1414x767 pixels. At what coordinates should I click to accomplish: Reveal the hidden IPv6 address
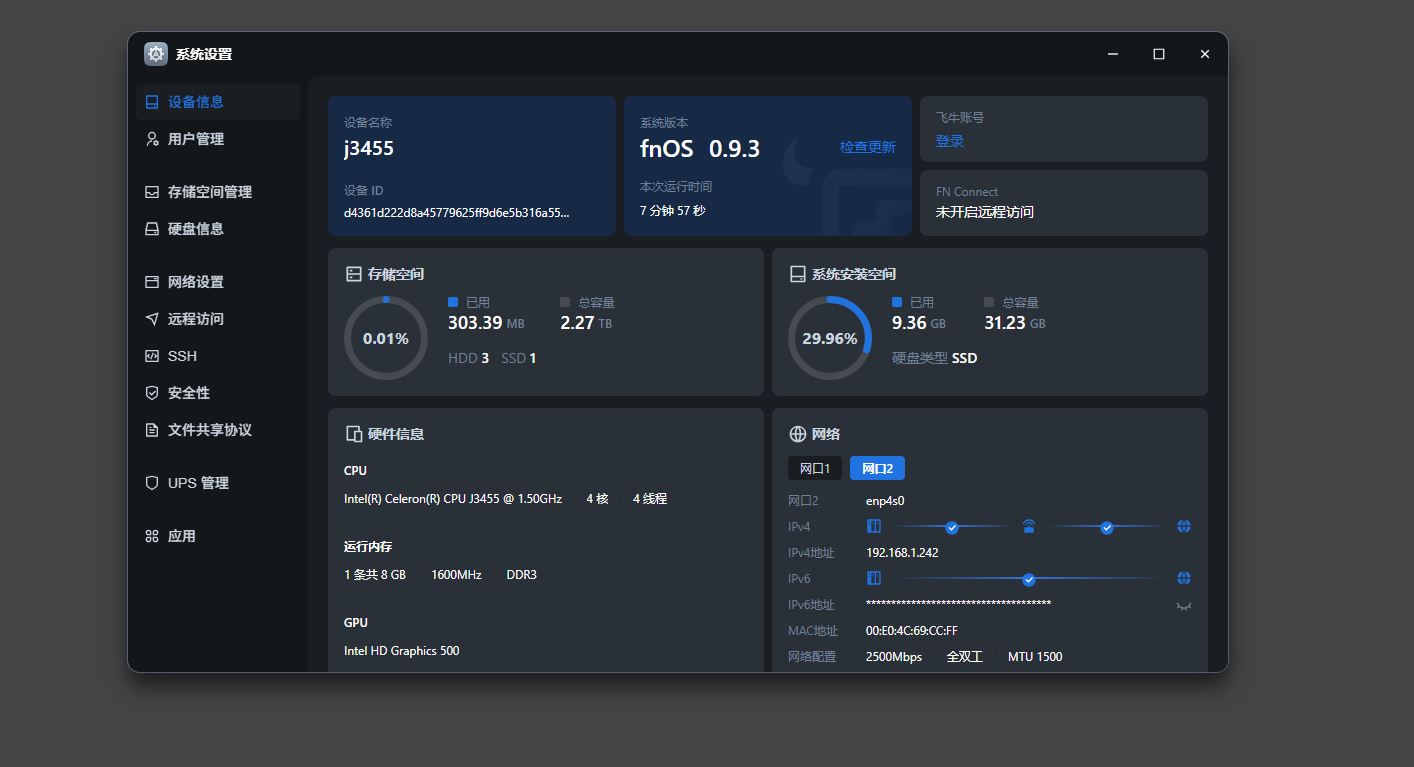[1184, 605]
